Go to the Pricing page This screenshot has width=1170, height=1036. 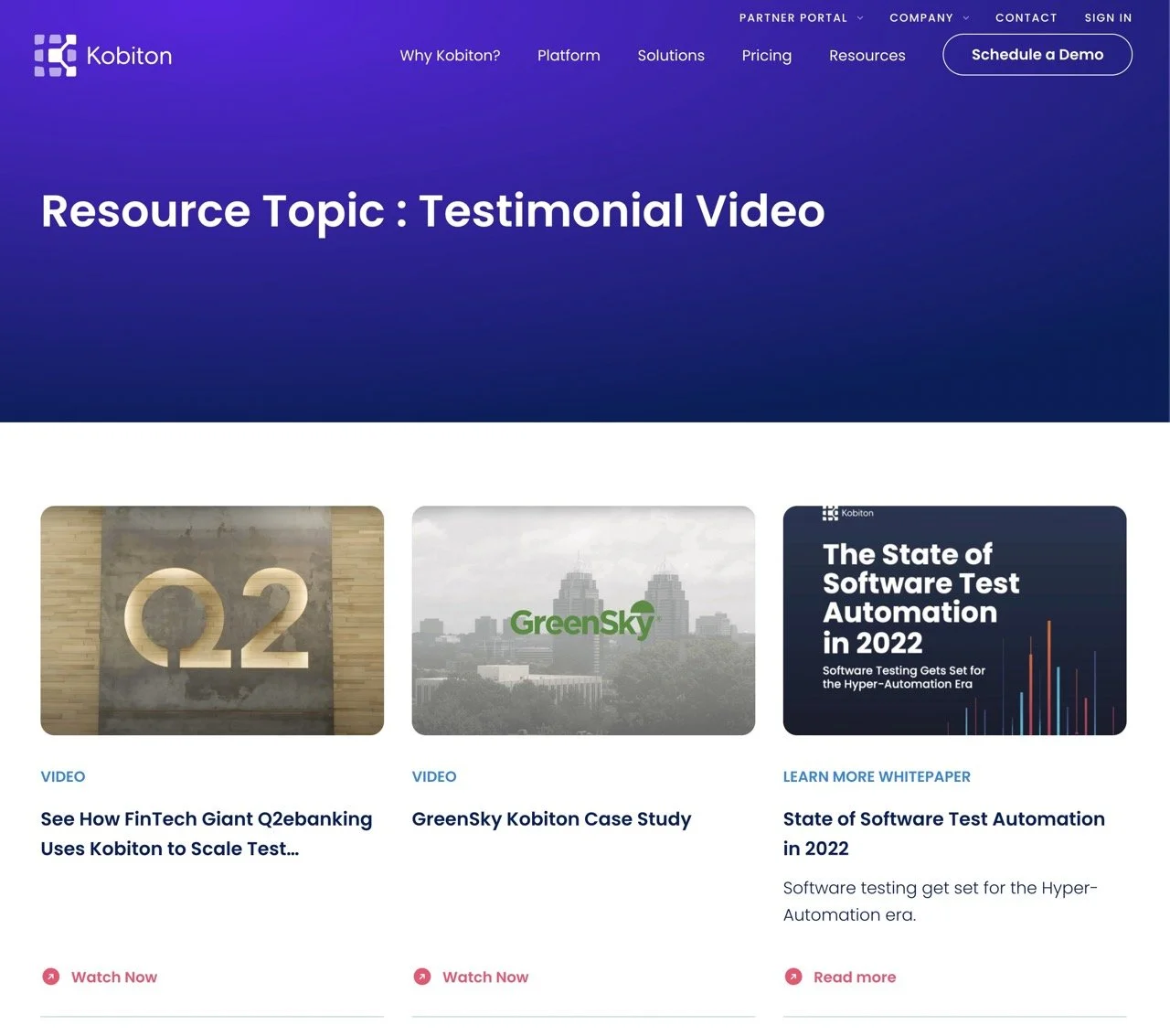tap(767, 56)
